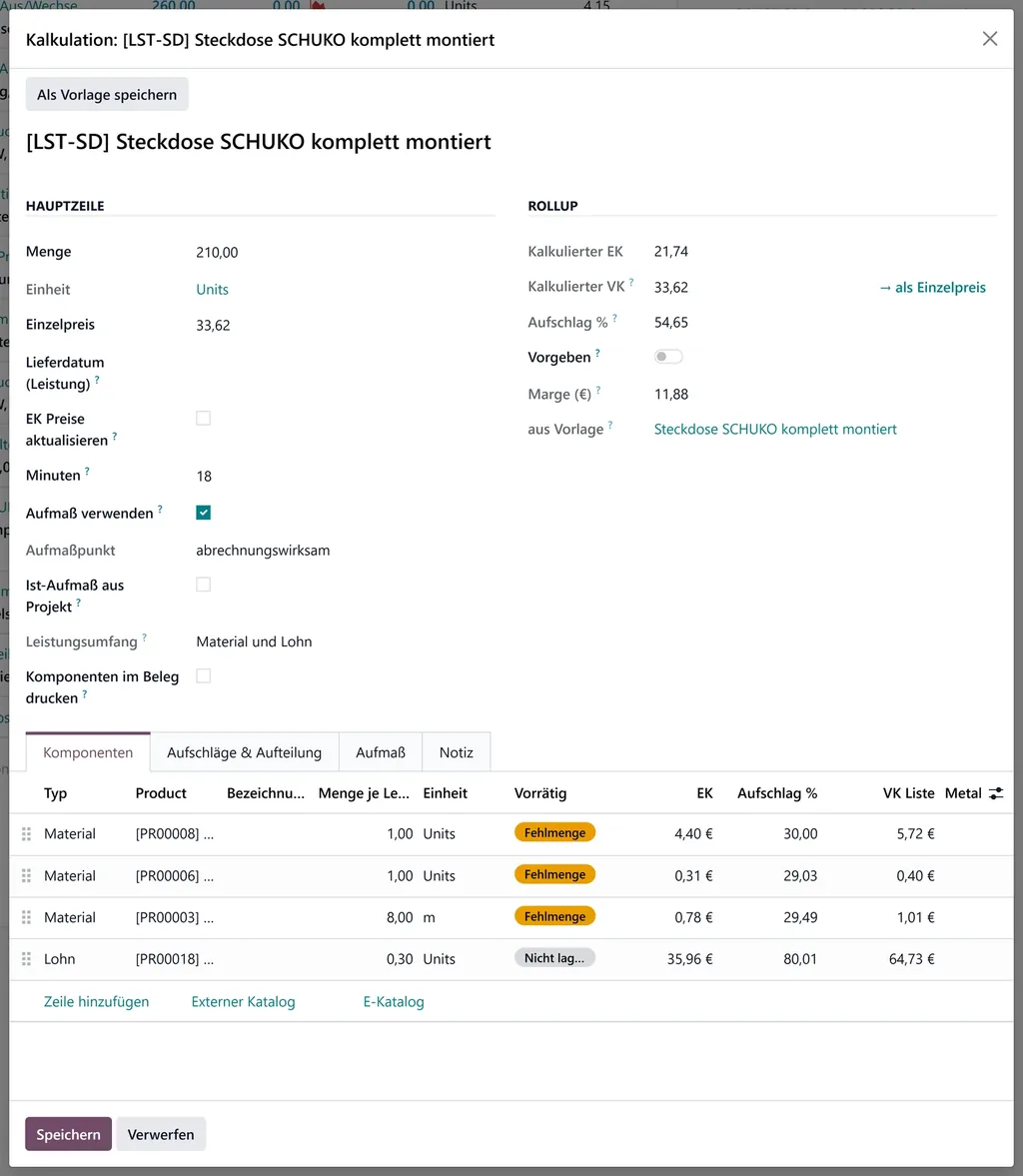This screenshot has width=1023, height=1176.
Task: Grab the drag handle of the PR00006 row
Action: pos(26,876)
